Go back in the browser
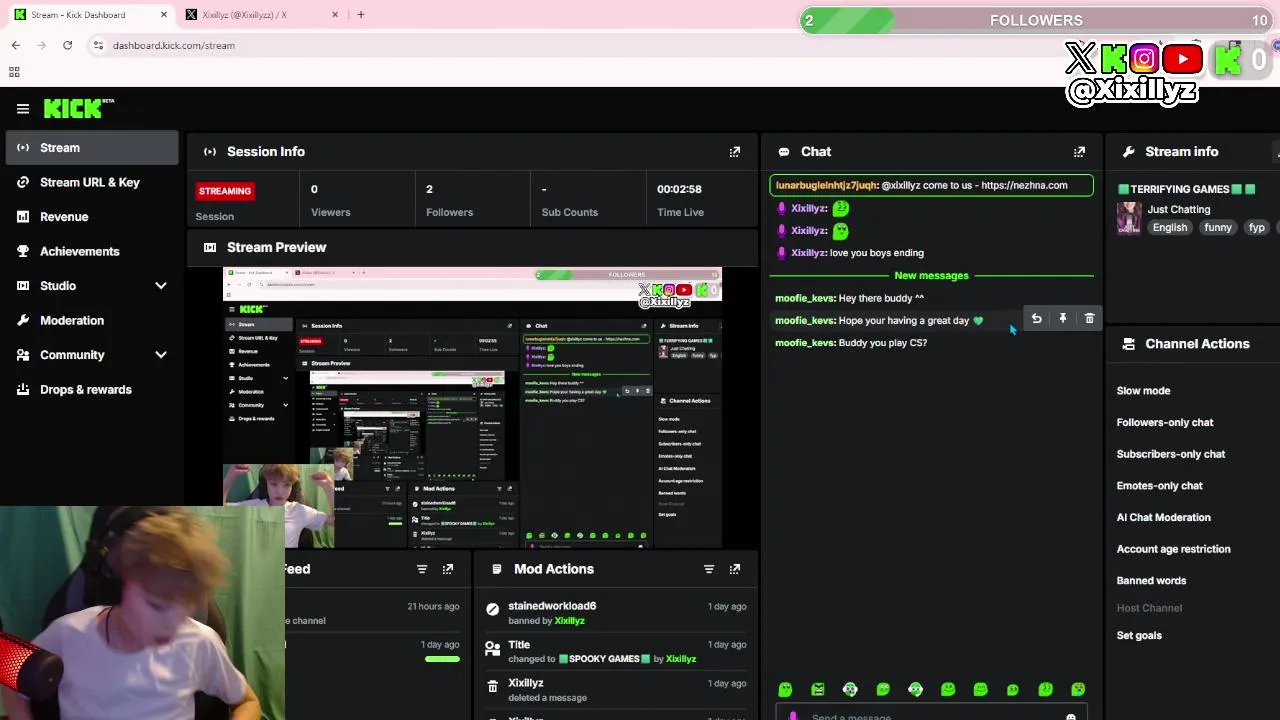The height and width of the screenshot is (720, 1280). tap(16, 45)
